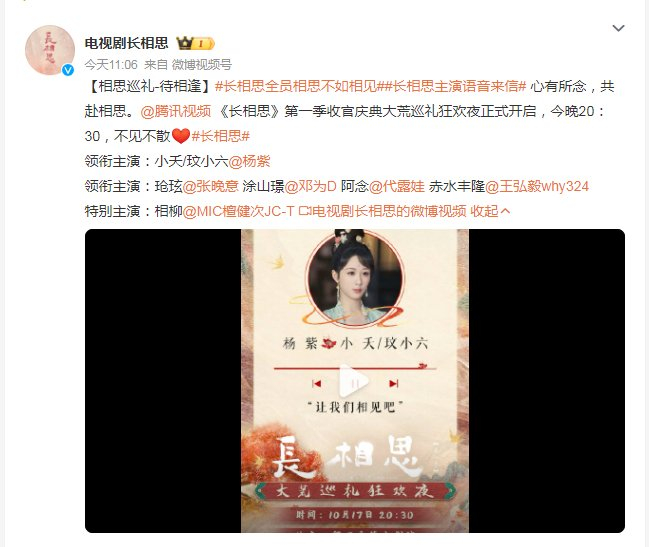Open the 电视剧长相思的微博视频 link
Viewport: 649px width, 547px height.
[389, 211]
